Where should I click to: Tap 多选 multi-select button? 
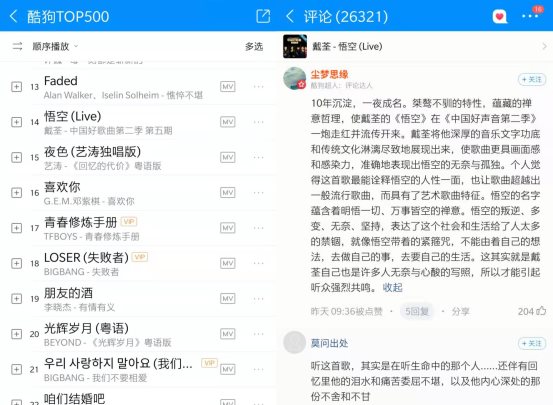(254, 46)
